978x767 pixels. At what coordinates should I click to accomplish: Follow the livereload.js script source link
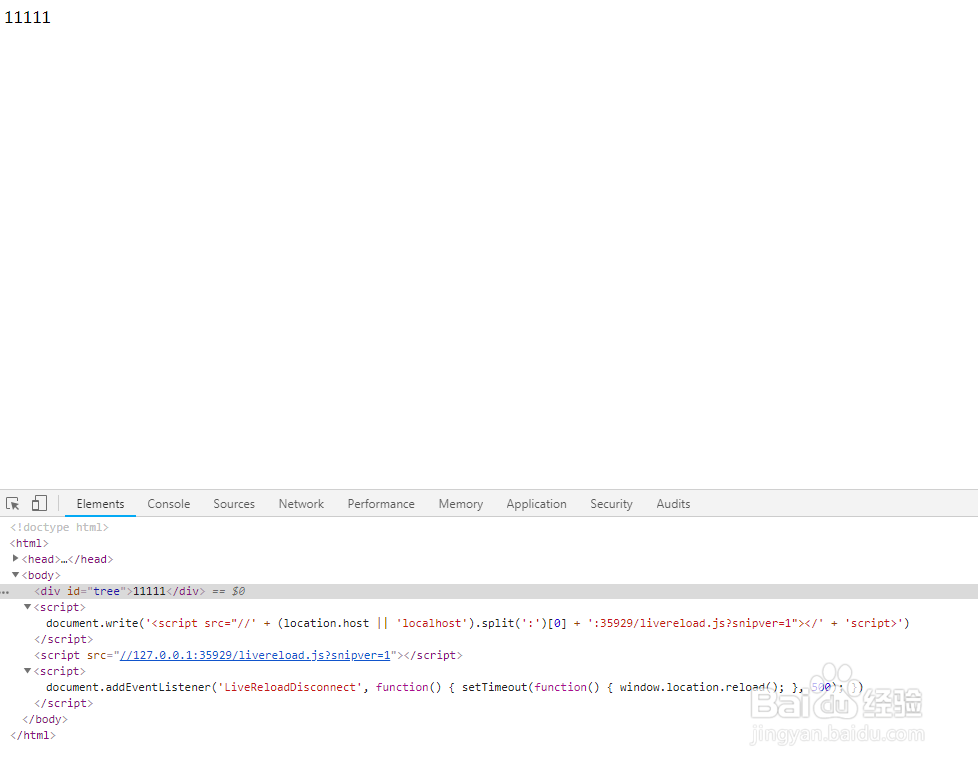(x=254, y=655)
